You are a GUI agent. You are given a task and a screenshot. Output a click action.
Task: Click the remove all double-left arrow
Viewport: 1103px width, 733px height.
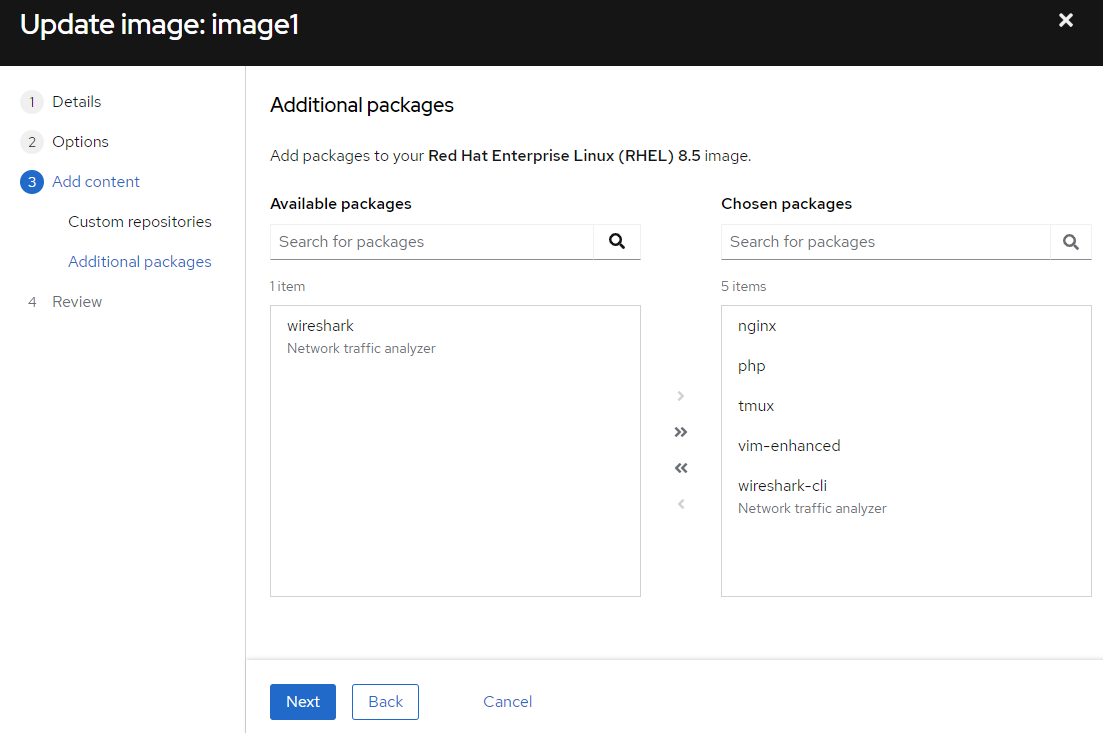681,468
